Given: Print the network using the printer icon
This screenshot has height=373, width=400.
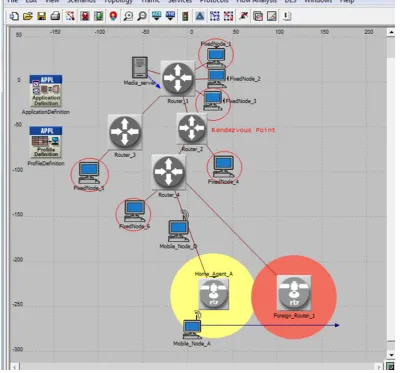Looking at the screenshot, I should 55,16.
